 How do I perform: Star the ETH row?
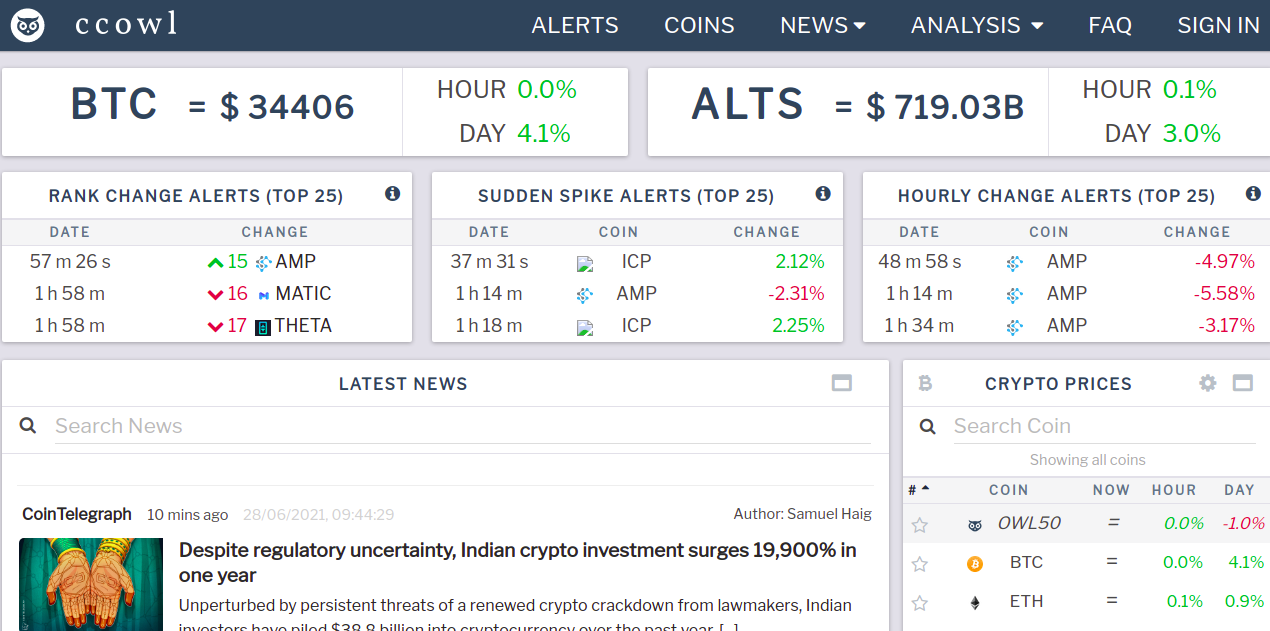coord(919,602)
